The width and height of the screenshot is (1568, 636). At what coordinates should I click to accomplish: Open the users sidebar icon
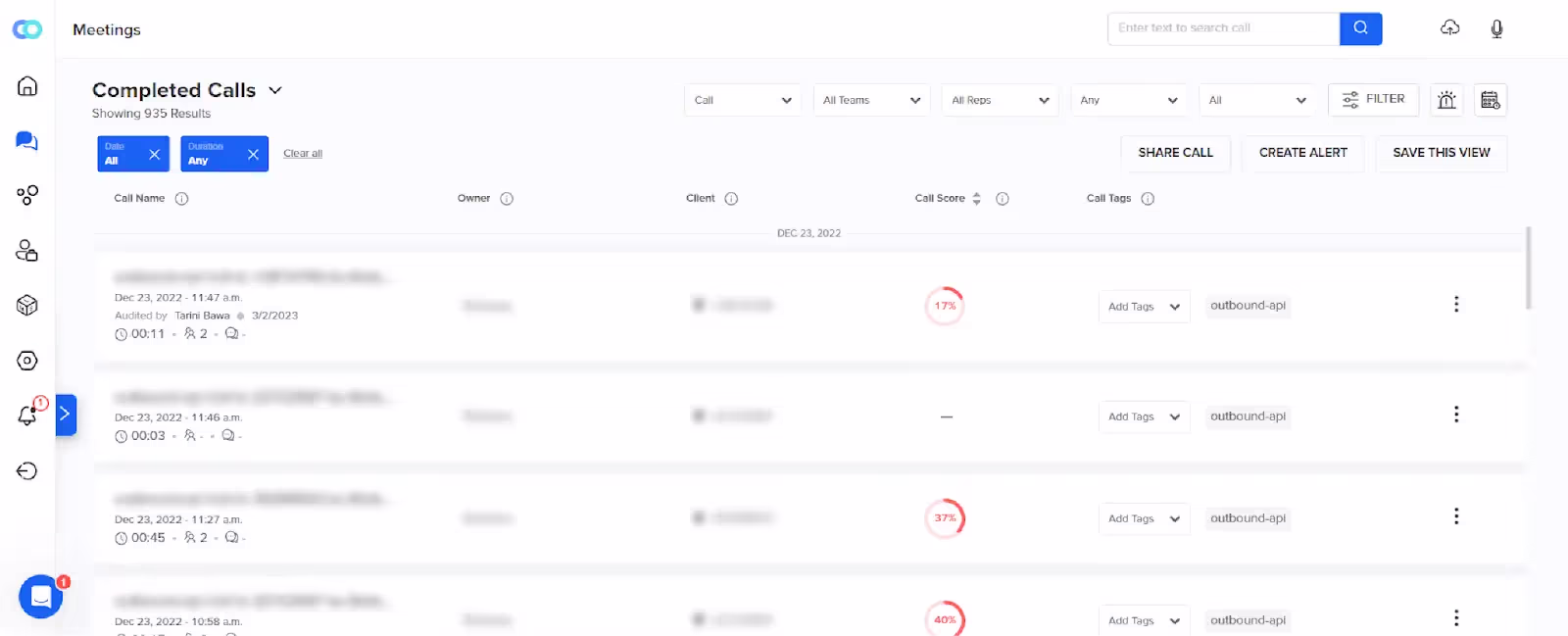coord(27,251)
